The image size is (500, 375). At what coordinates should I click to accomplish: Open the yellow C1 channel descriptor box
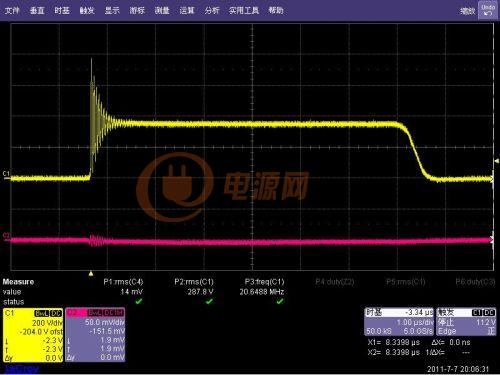[x=33, y=335]
